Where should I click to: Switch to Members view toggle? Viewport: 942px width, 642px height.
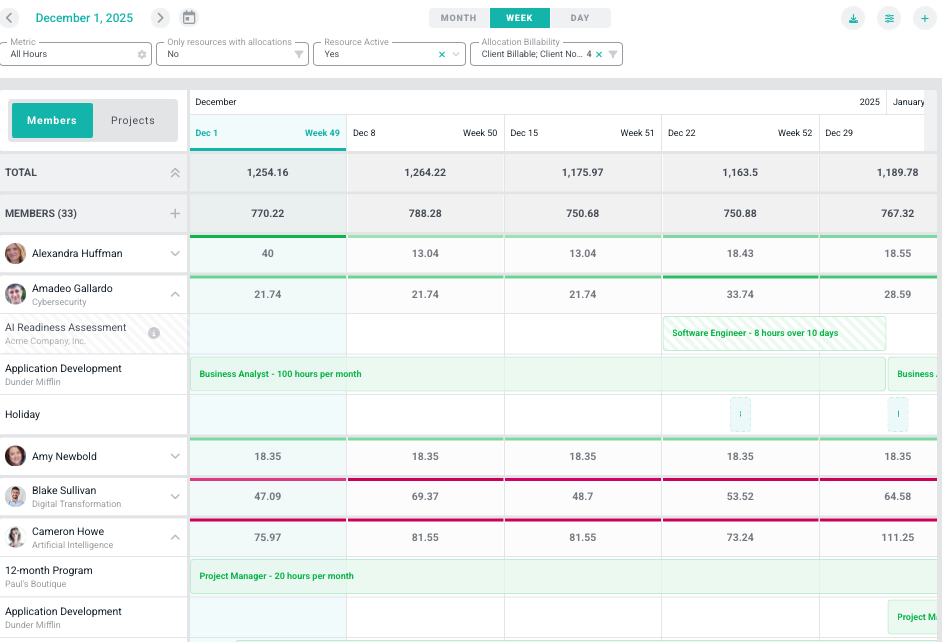(52, 120)
